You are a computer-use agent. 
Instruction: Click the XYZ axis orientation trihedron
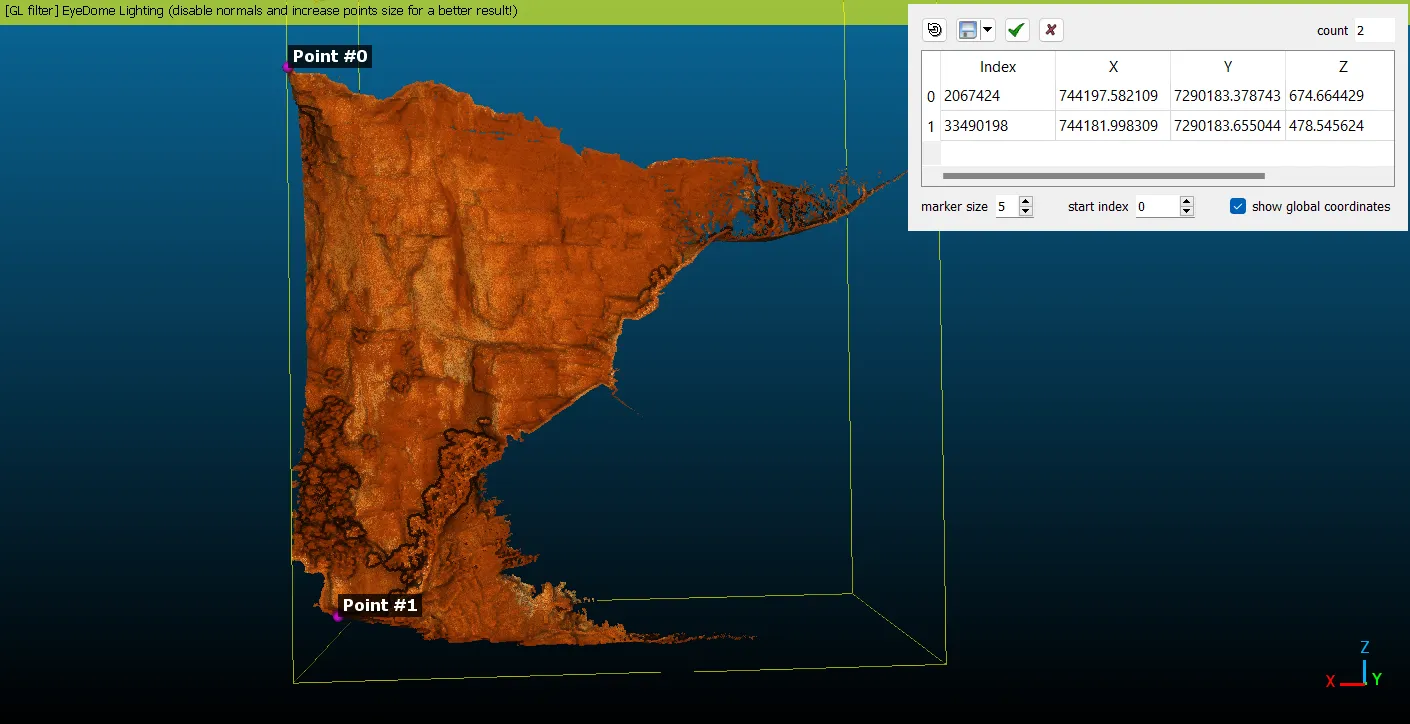click(1359, 668)
